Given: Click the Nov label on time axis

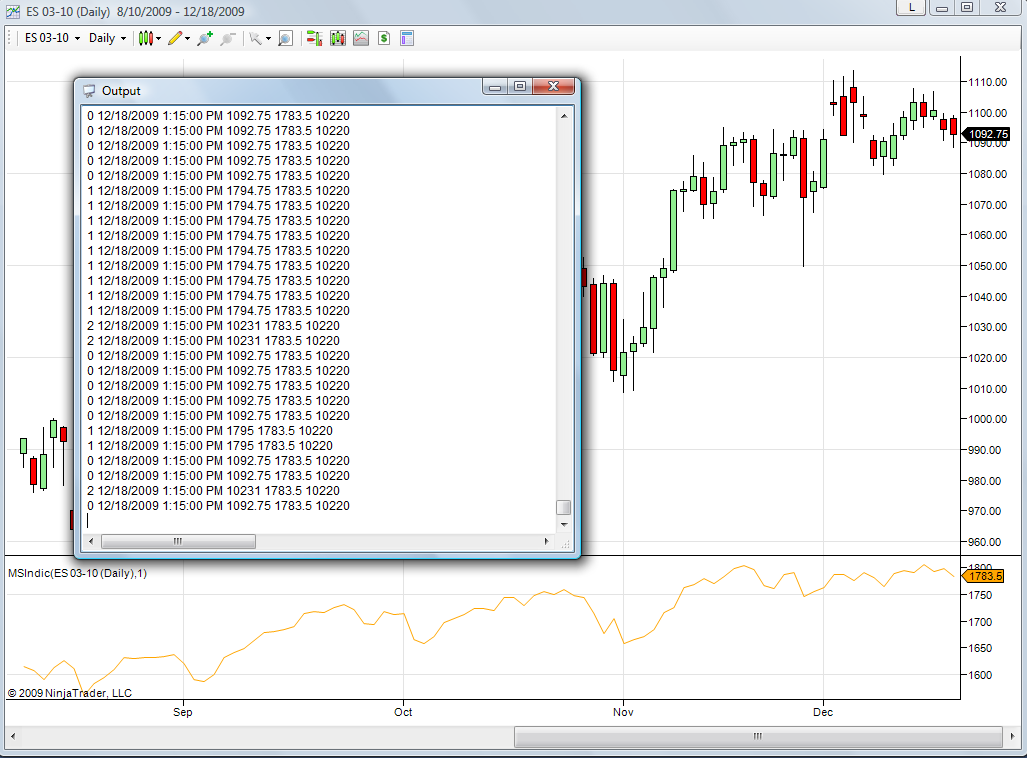Looking at the screenshot, I should coord(624,712).
